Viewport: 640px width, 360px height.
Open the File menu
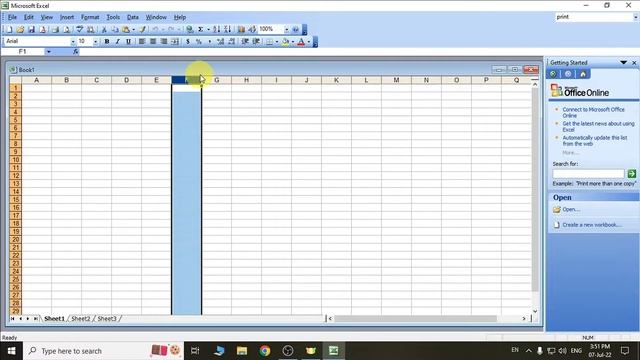tap(12, 17)
